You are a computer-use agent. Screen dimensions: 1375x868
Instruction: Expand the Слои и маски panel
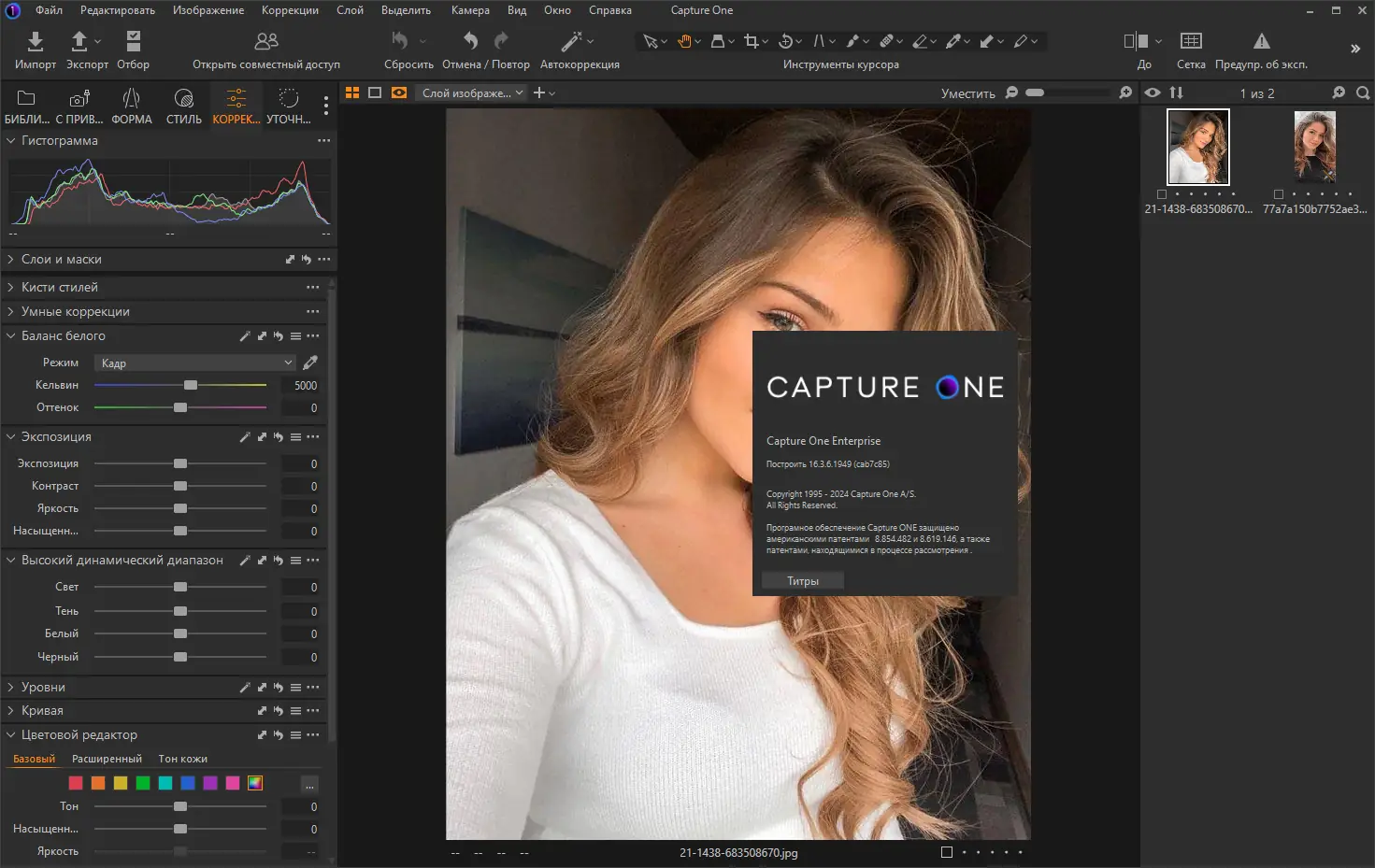[x=11, y=259]
